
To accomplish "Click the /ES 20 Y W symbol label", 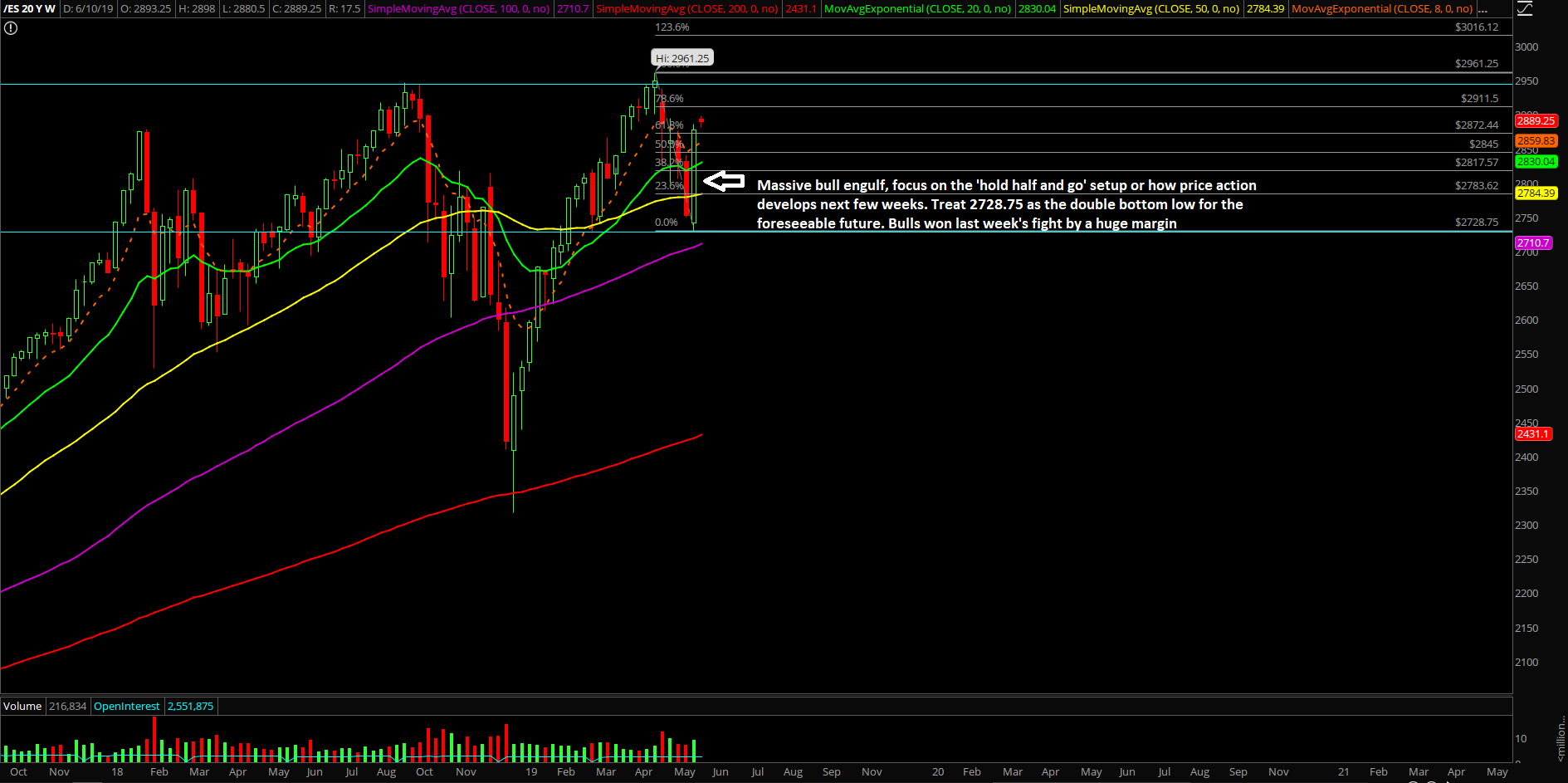I will [x=29, y=9].
